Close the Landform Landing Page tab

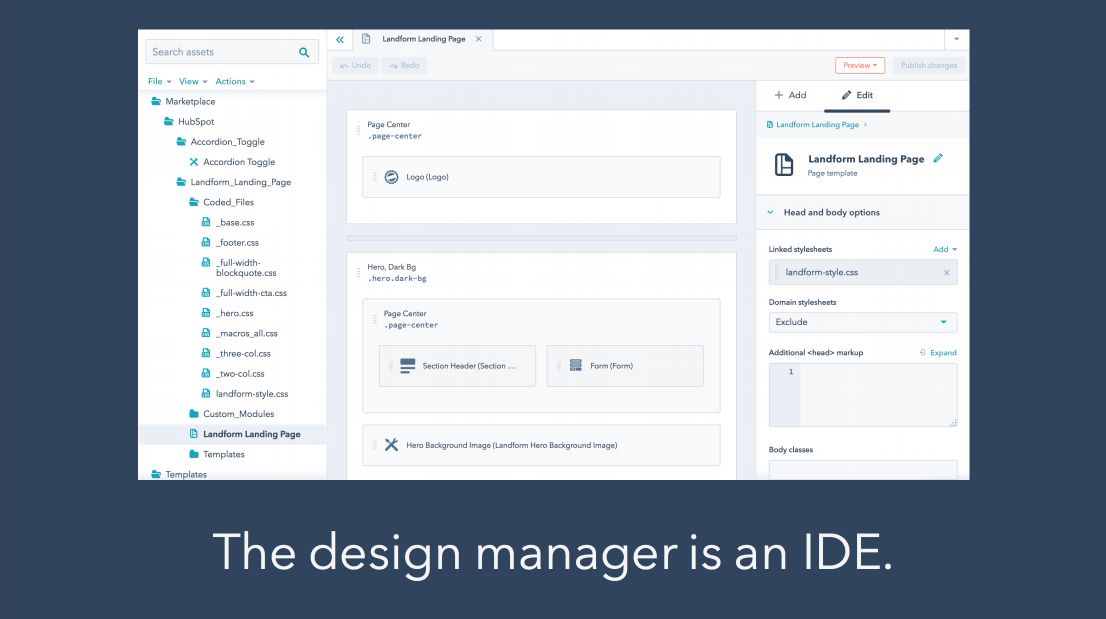click(478, 39)
